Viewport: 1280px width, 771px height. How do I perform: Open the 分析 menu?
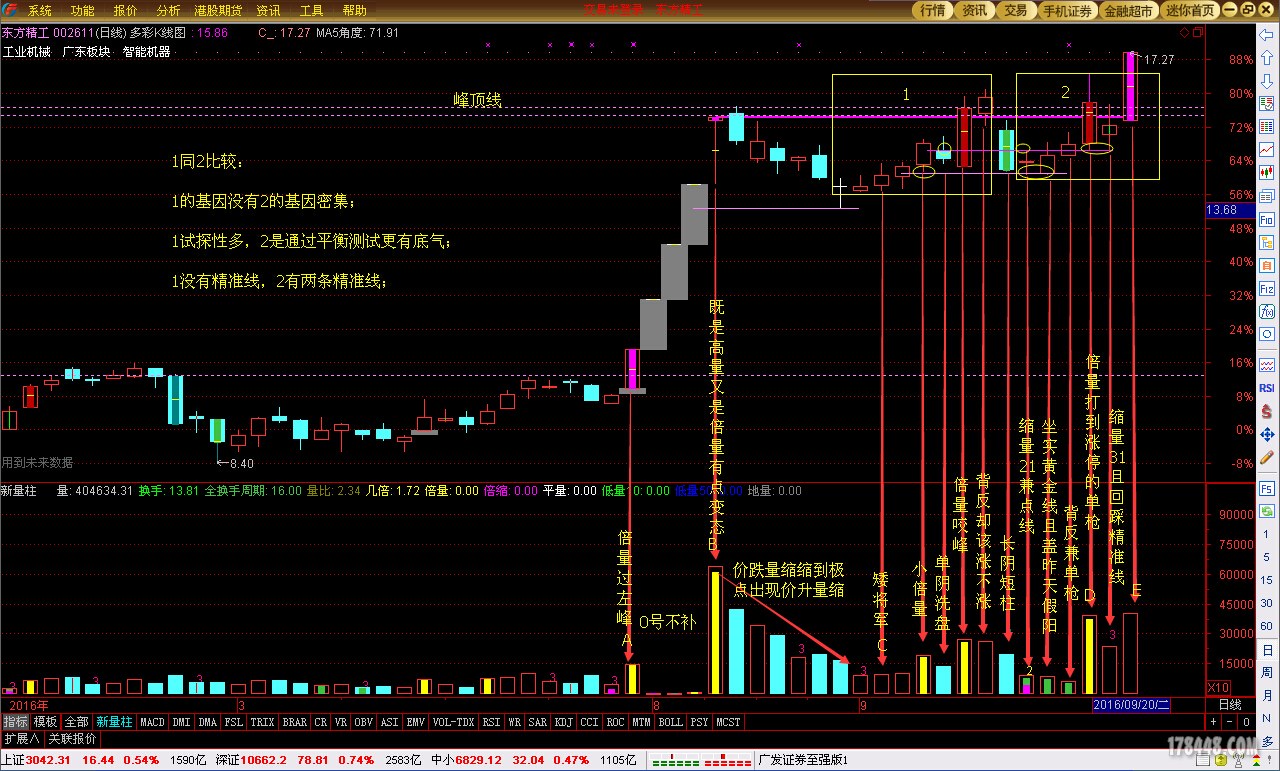pyautogui.click(x=168, y=11)
